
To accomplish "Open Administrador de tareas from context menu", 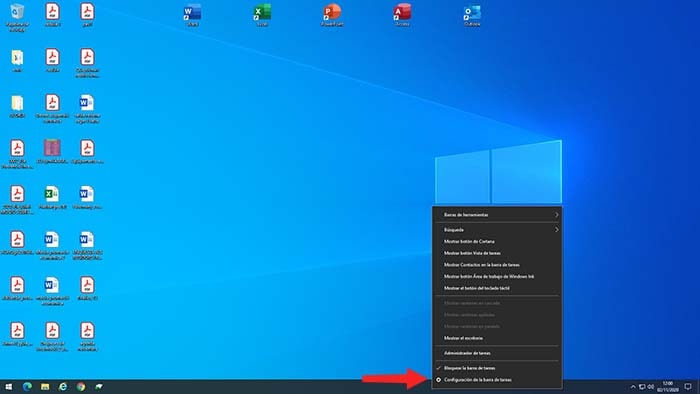I will (497, 353).
